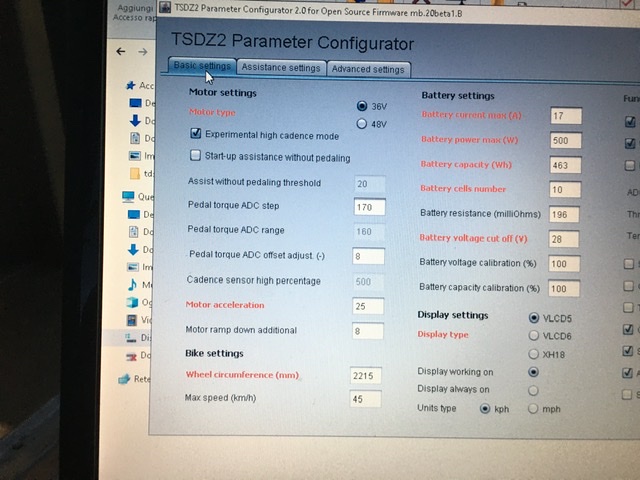
Task: Select 48V motor type
Action: pos(362,124)
